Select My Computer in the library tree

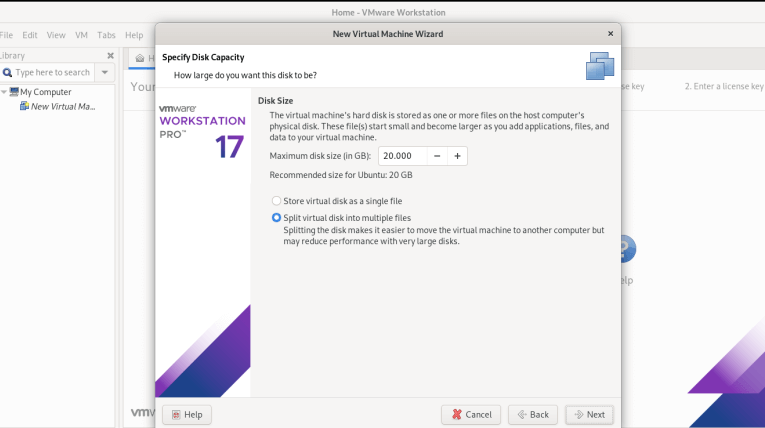click(45, 92)
